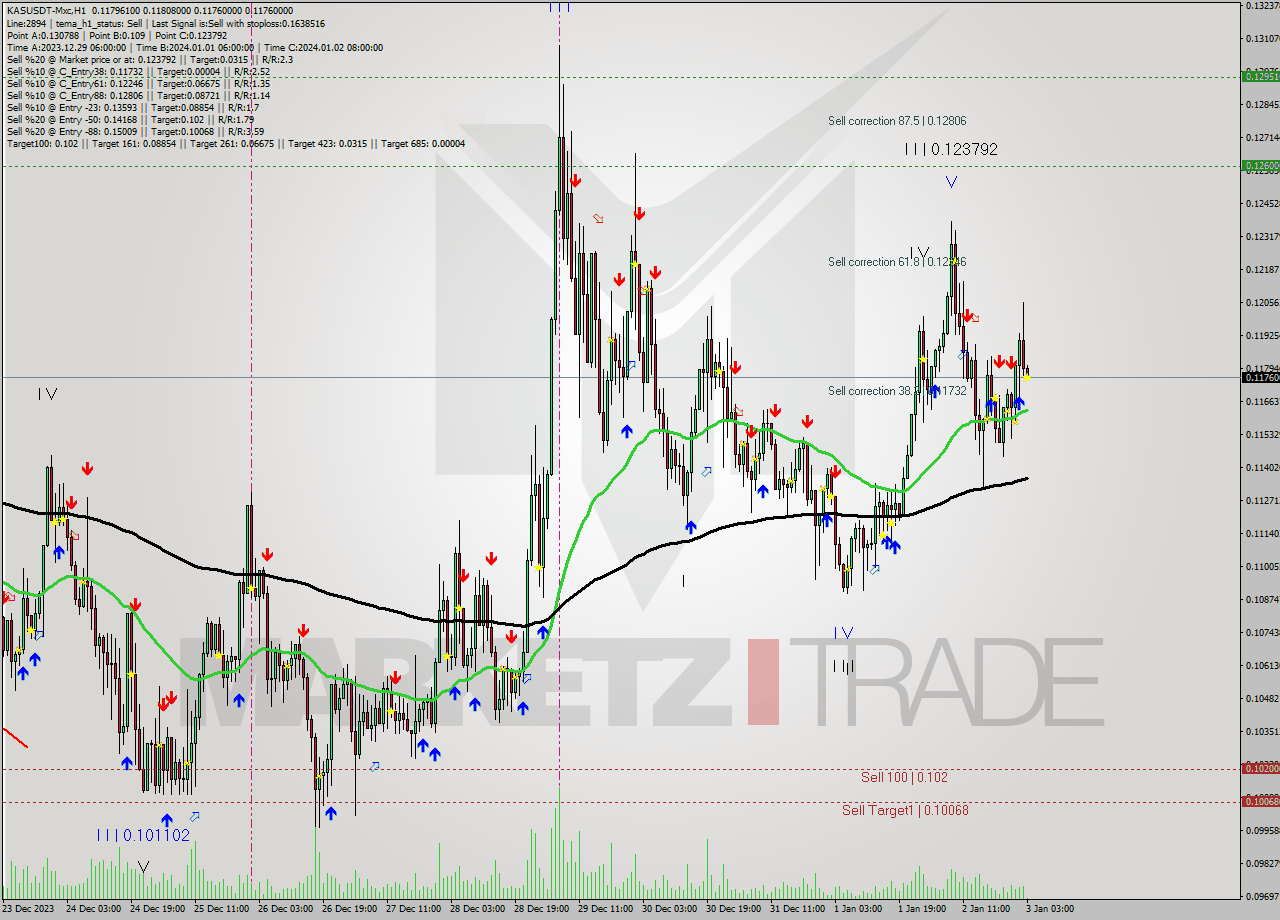Click the 0.12452 price axis value
This screenshot has height=920, width=1280.
point(1262,203)
